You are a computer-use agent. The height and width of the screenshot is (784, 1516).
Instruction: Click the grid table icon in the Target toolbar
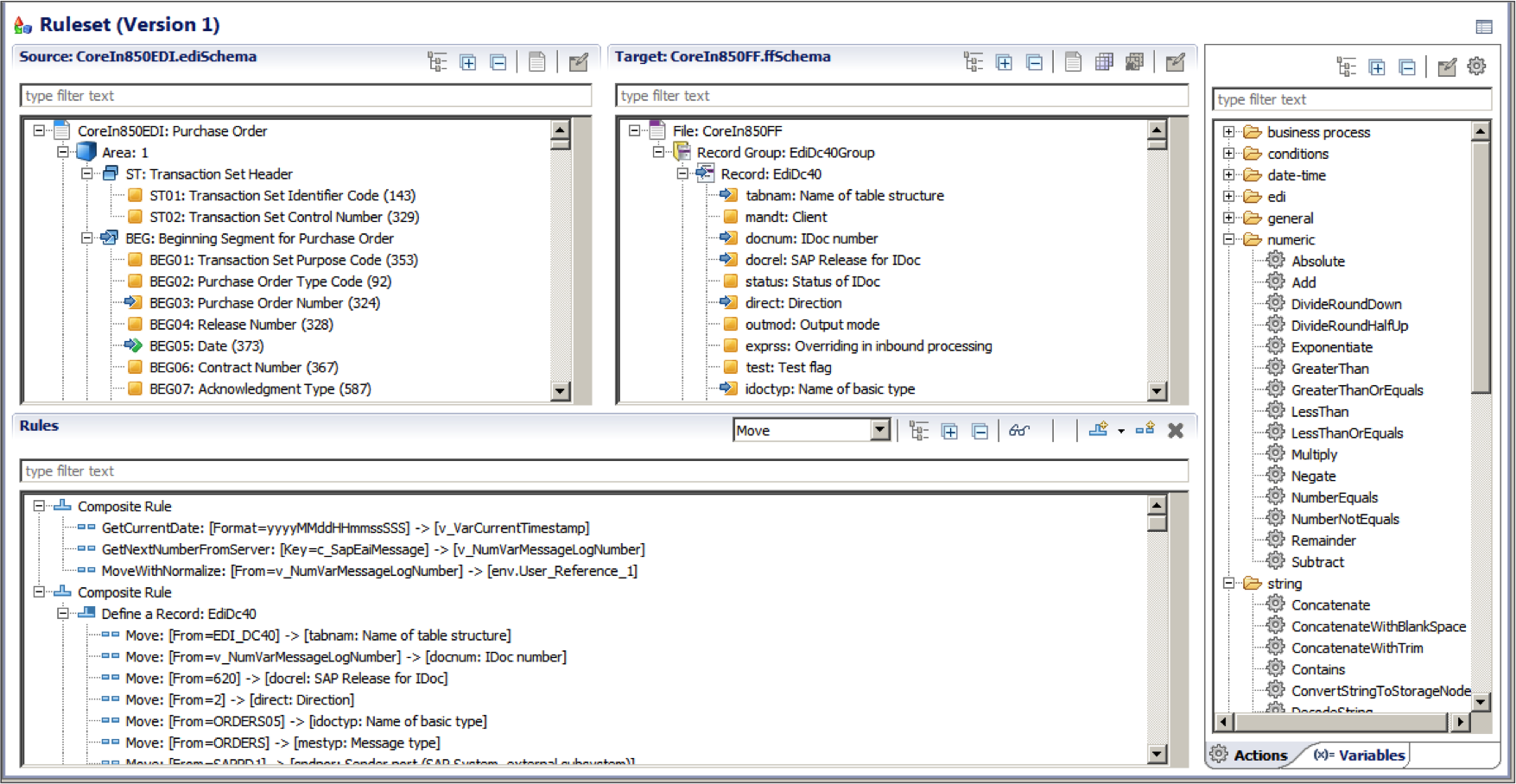pyautogui.click(x=1104, y=62)
